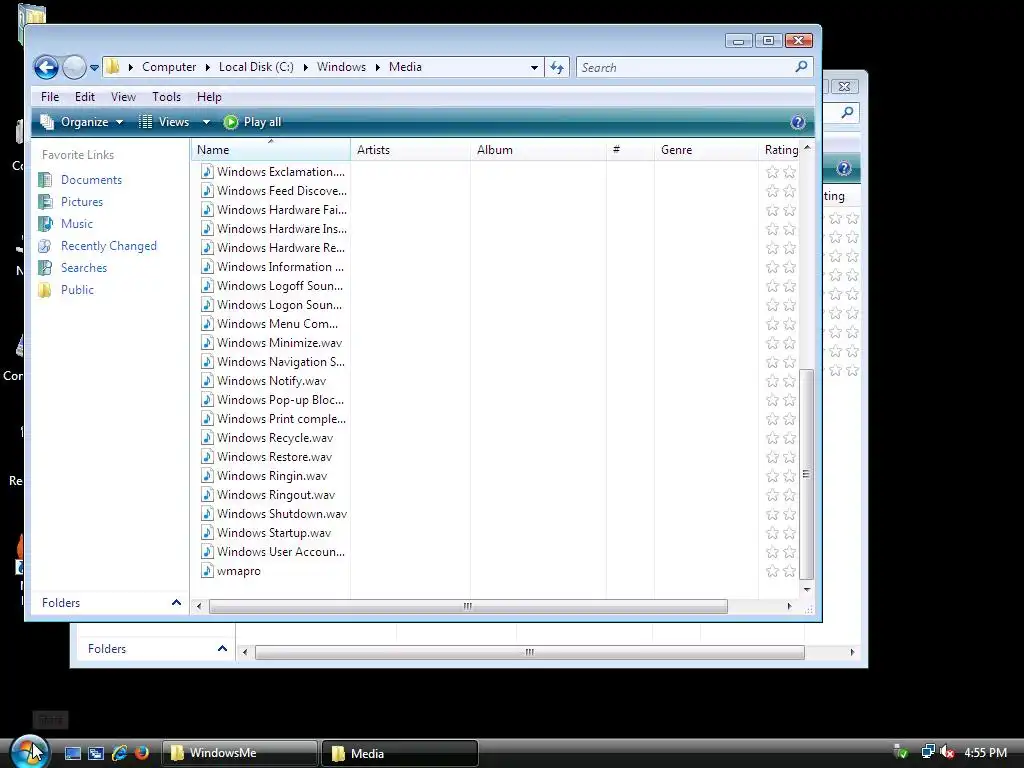Open the Organize dropdown
The width and height of the screenshot is (1024, 768).
click(x=81, y=122)
